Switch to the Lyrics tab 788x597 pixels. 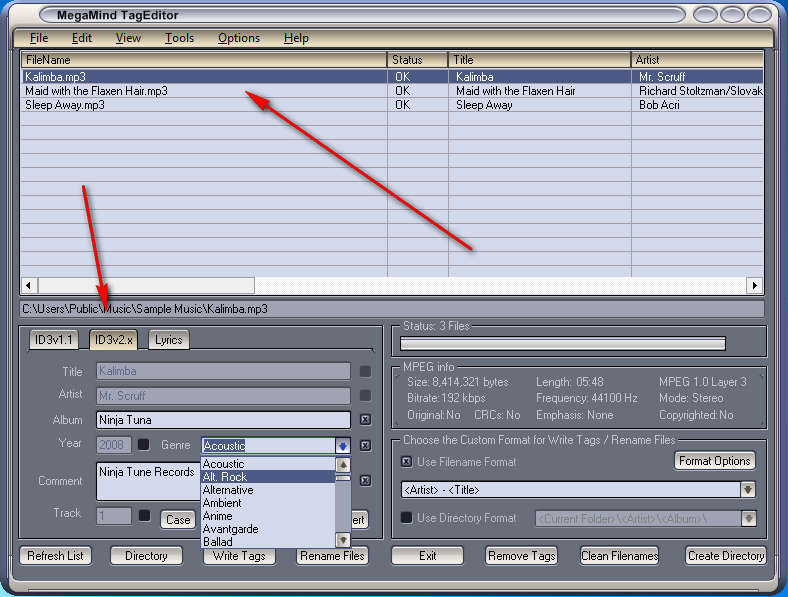pyautogui.click(x=169, y=340)
